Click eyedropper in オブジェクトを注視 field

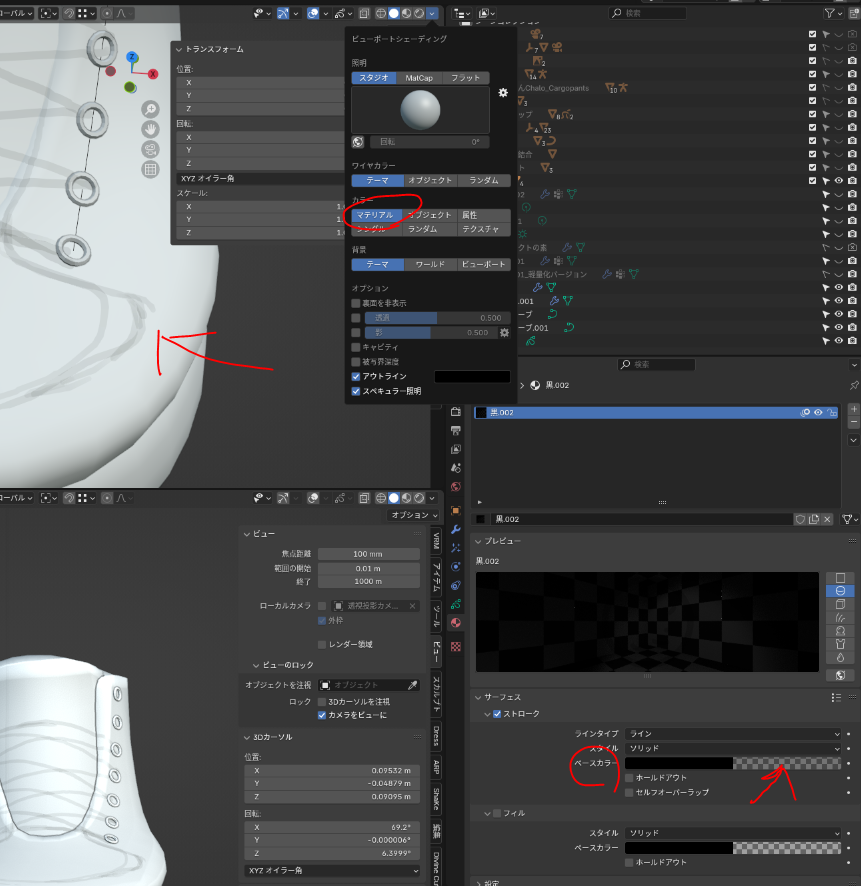point(412,685)
